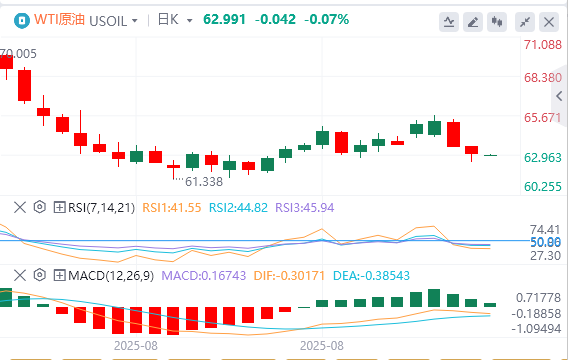
Task: Remove the RSI indicator panel
Action: pyautogui.click(x=20, y=208)
